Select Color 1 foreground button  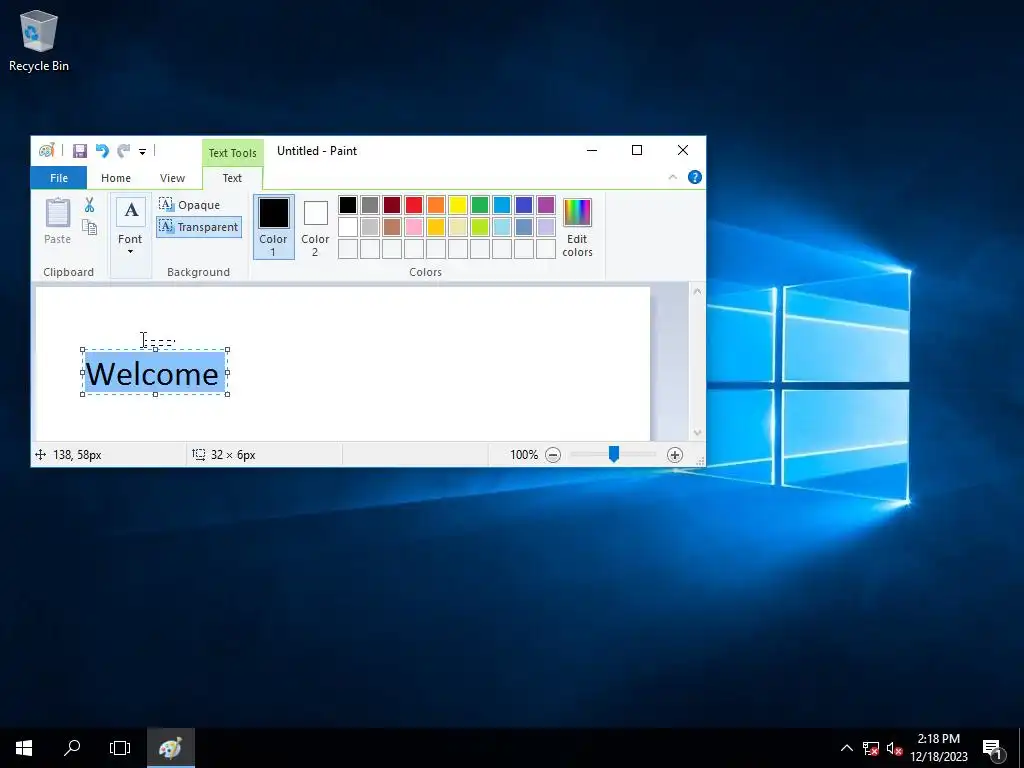pos(273,227)
